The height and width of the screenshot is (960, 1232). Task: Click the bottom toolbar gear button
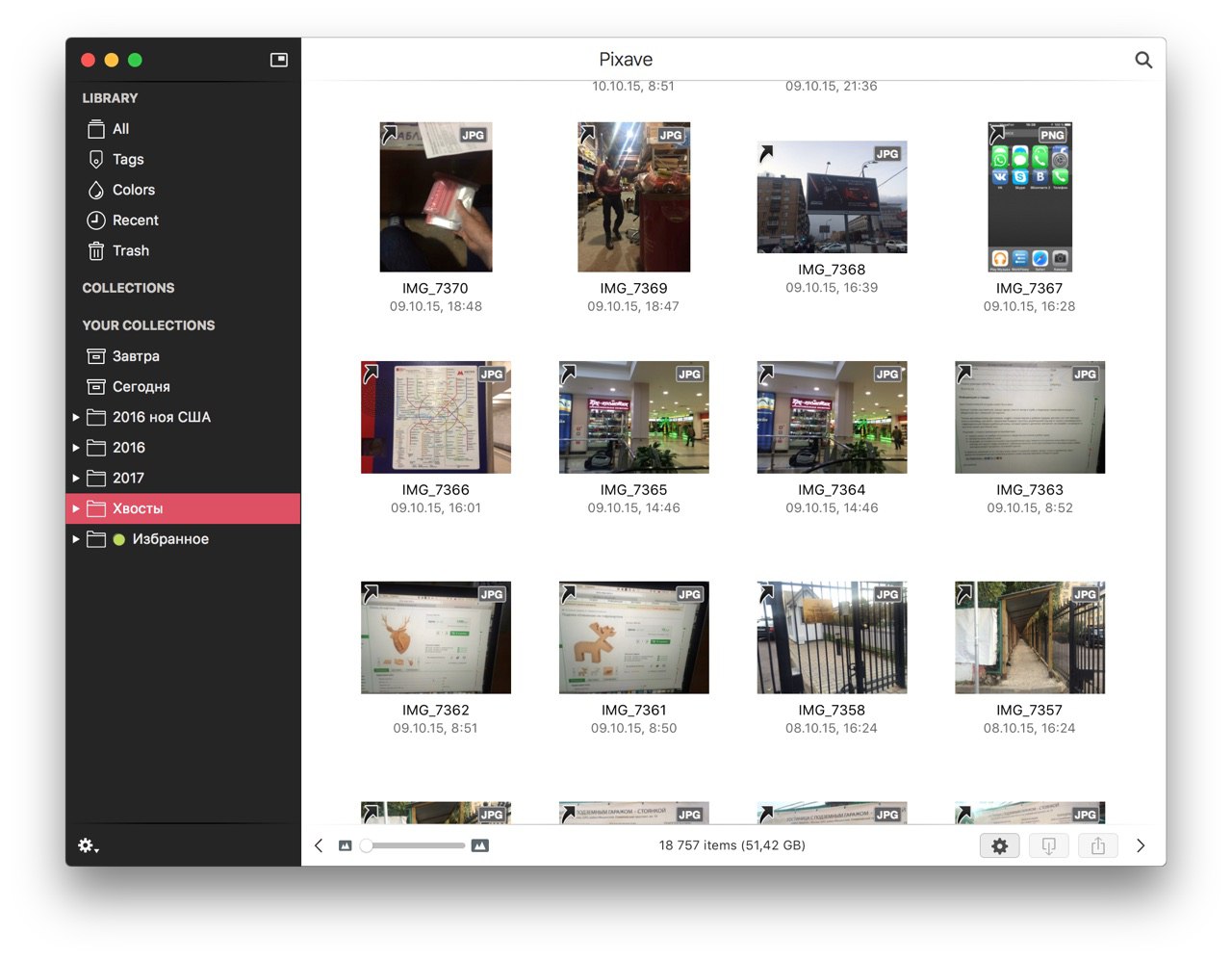[1000, 845]
